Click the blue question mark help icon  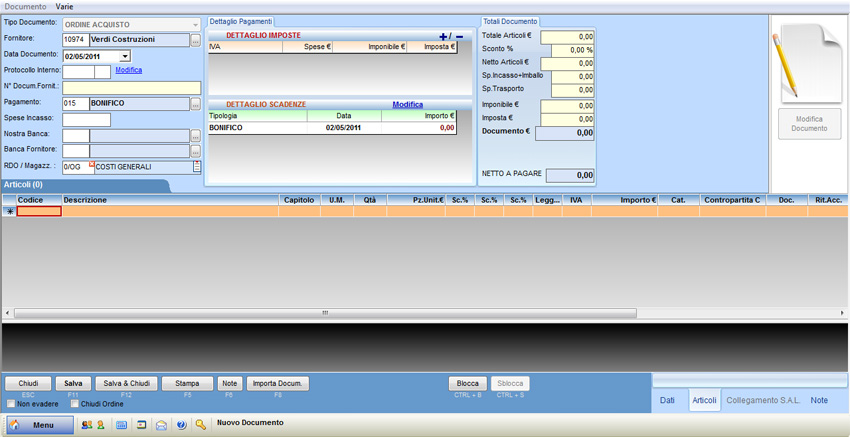181,425
